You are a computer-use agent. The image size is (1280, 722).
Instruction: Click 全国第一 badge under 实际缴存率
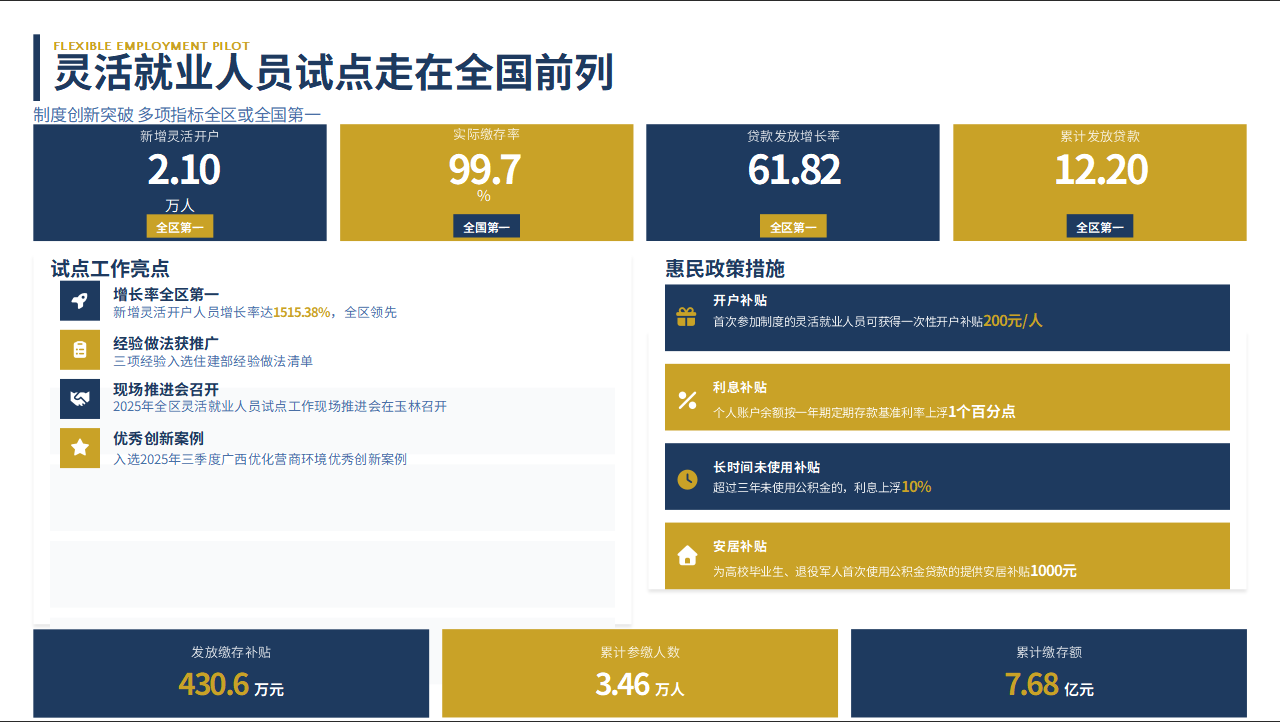point(486,227)
